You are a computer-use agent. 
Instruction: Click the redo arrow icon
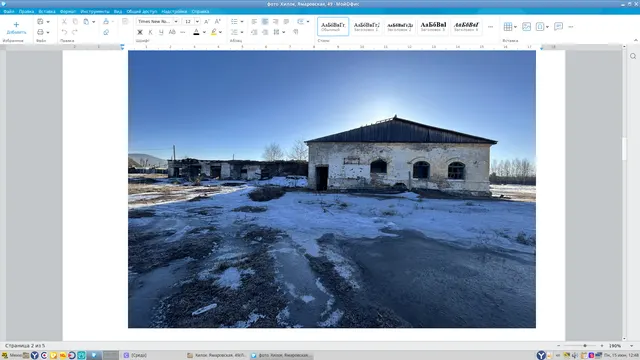click(75, 32)
